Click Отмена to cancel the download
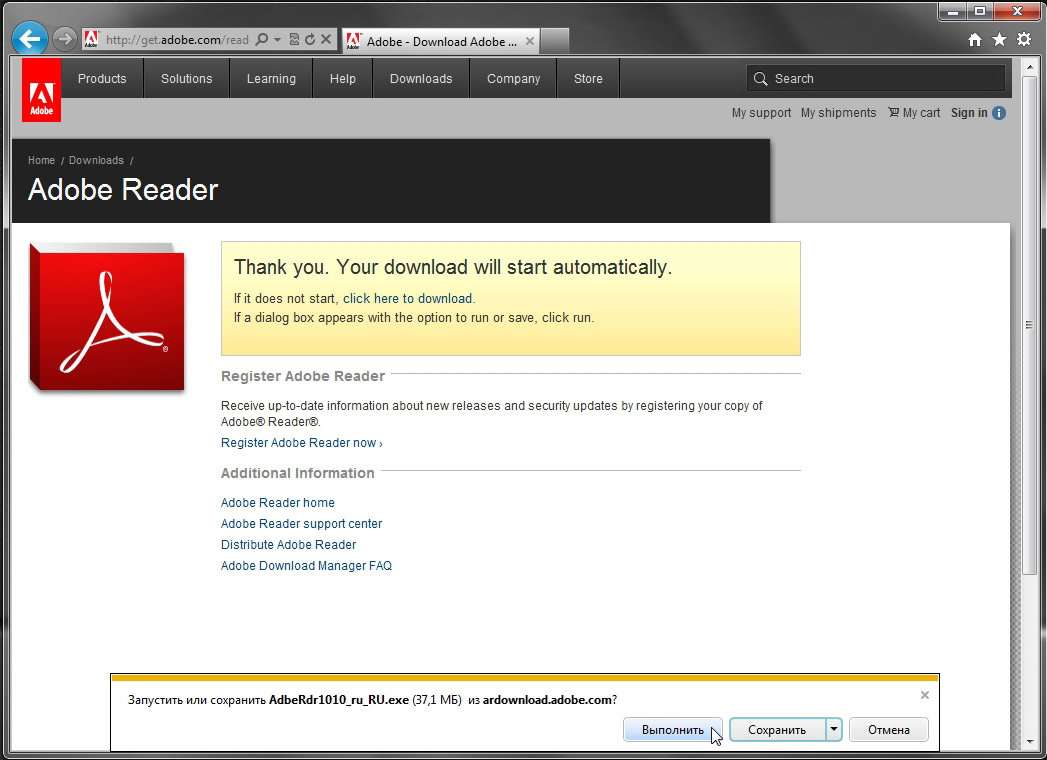 (889, 730)
